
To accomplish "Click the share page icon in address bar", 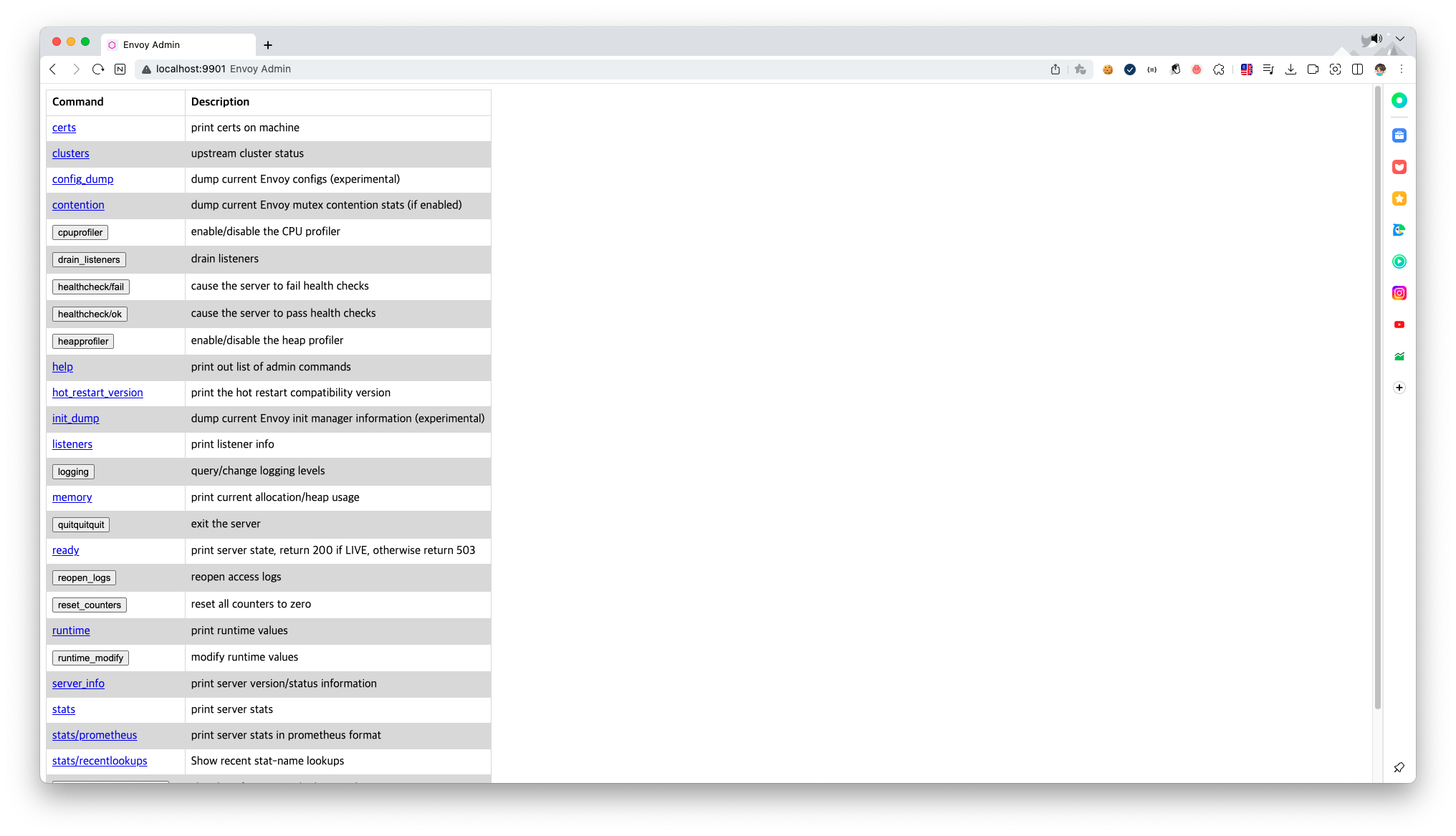I will pos(1055,69).
